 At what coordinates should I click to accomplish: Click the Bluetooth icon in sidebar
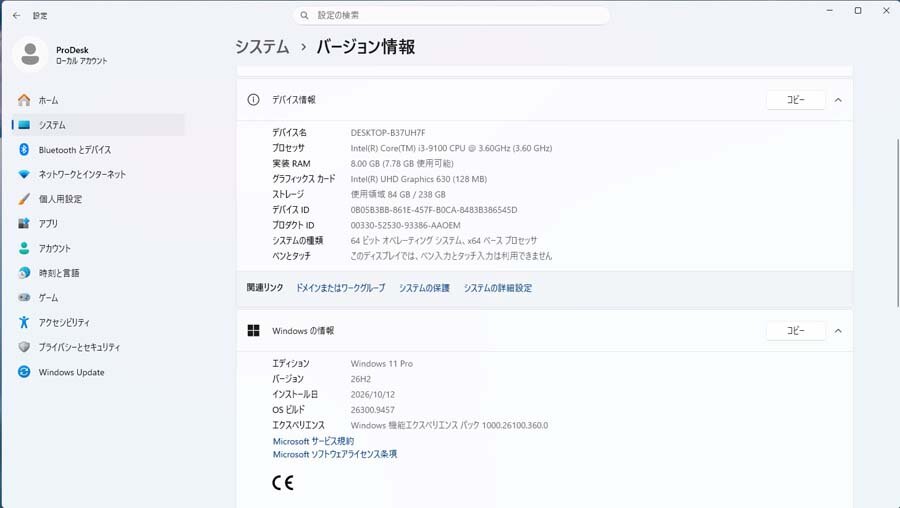tap(24, 149)
